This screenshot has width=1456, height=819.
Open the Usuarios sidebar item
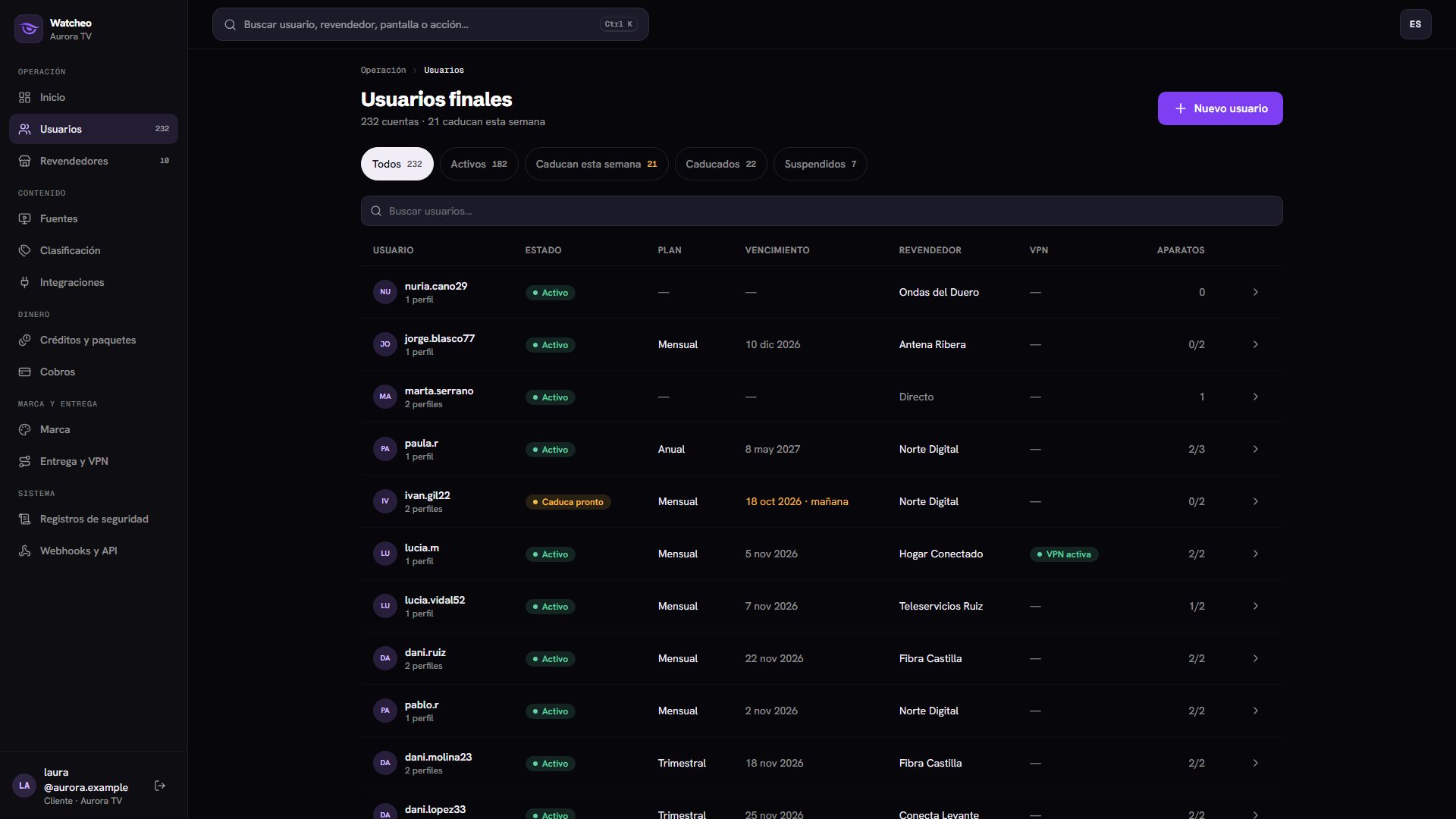click(x=93, y=129)
